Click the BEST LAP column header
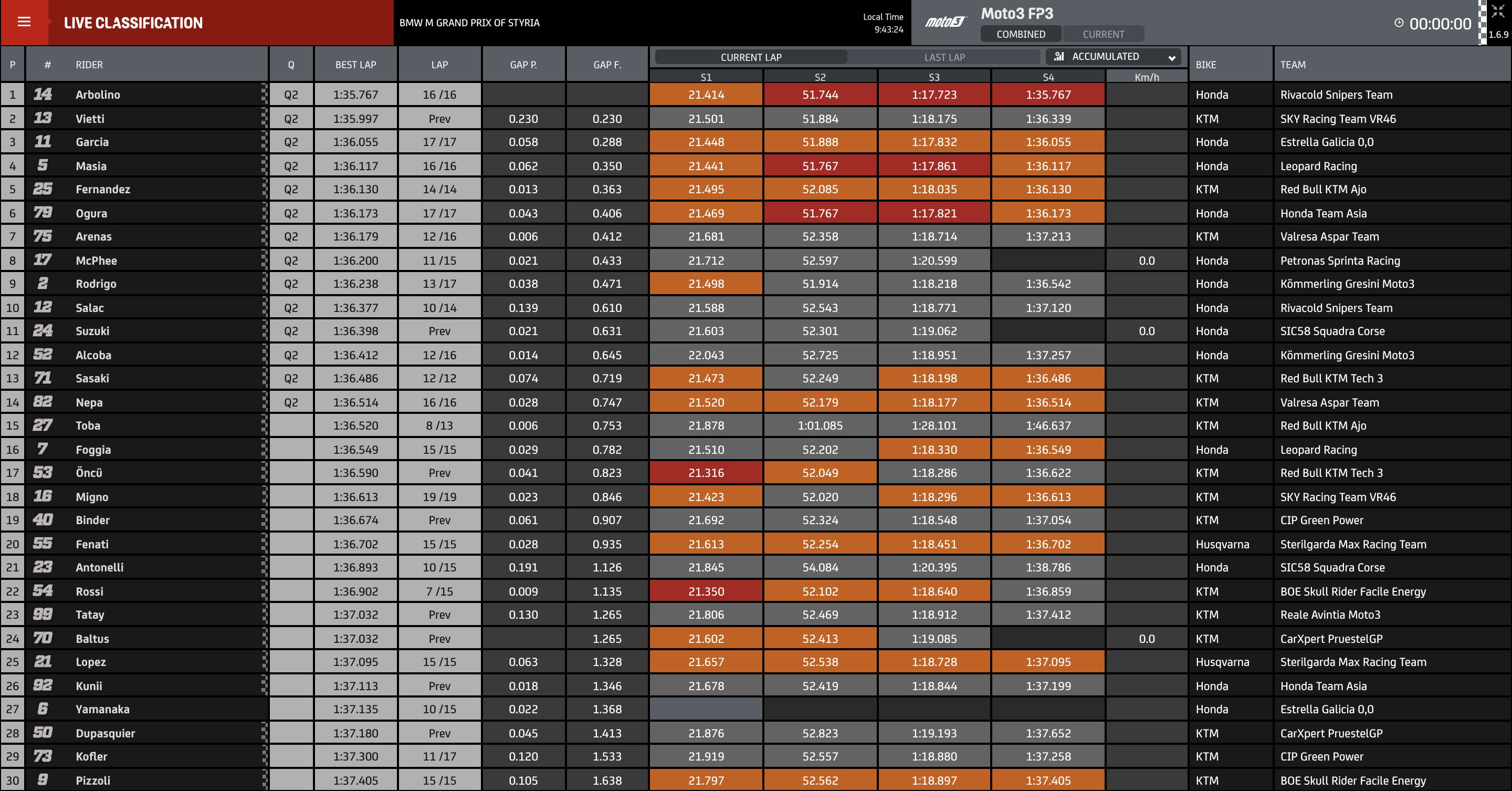The width and height of the screenshot is (1512, 791). [356, 65]
